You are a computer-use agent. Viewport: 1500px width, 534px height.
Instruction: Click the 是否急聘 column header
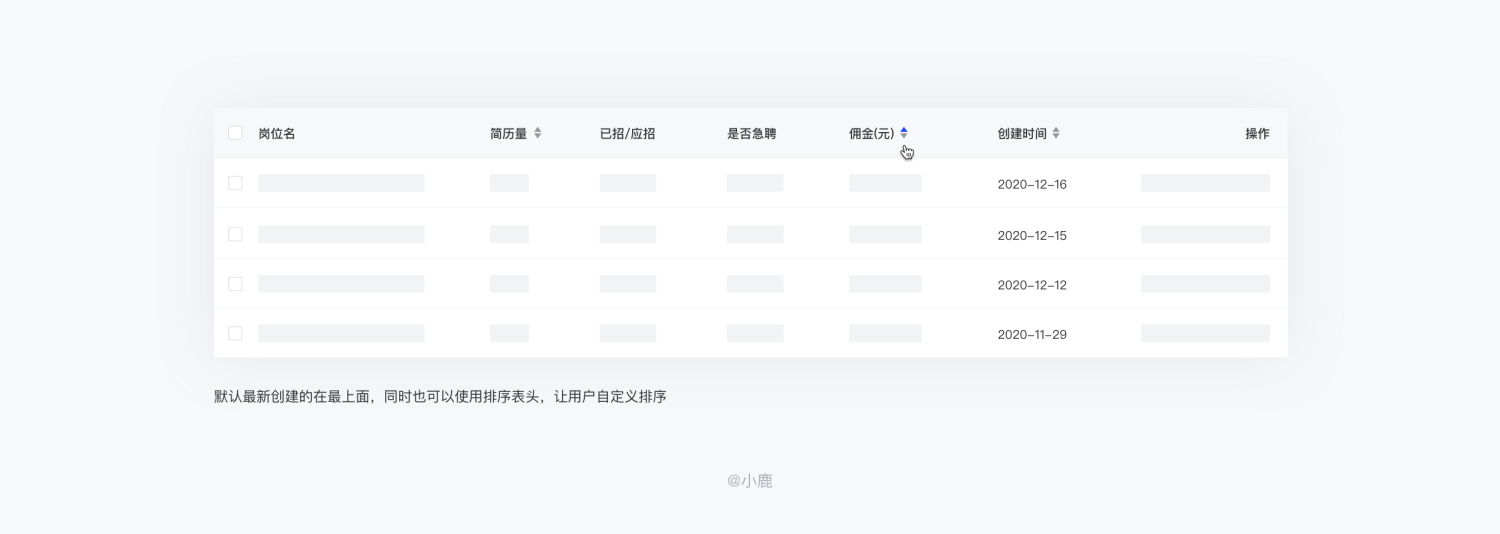point(752,133)
